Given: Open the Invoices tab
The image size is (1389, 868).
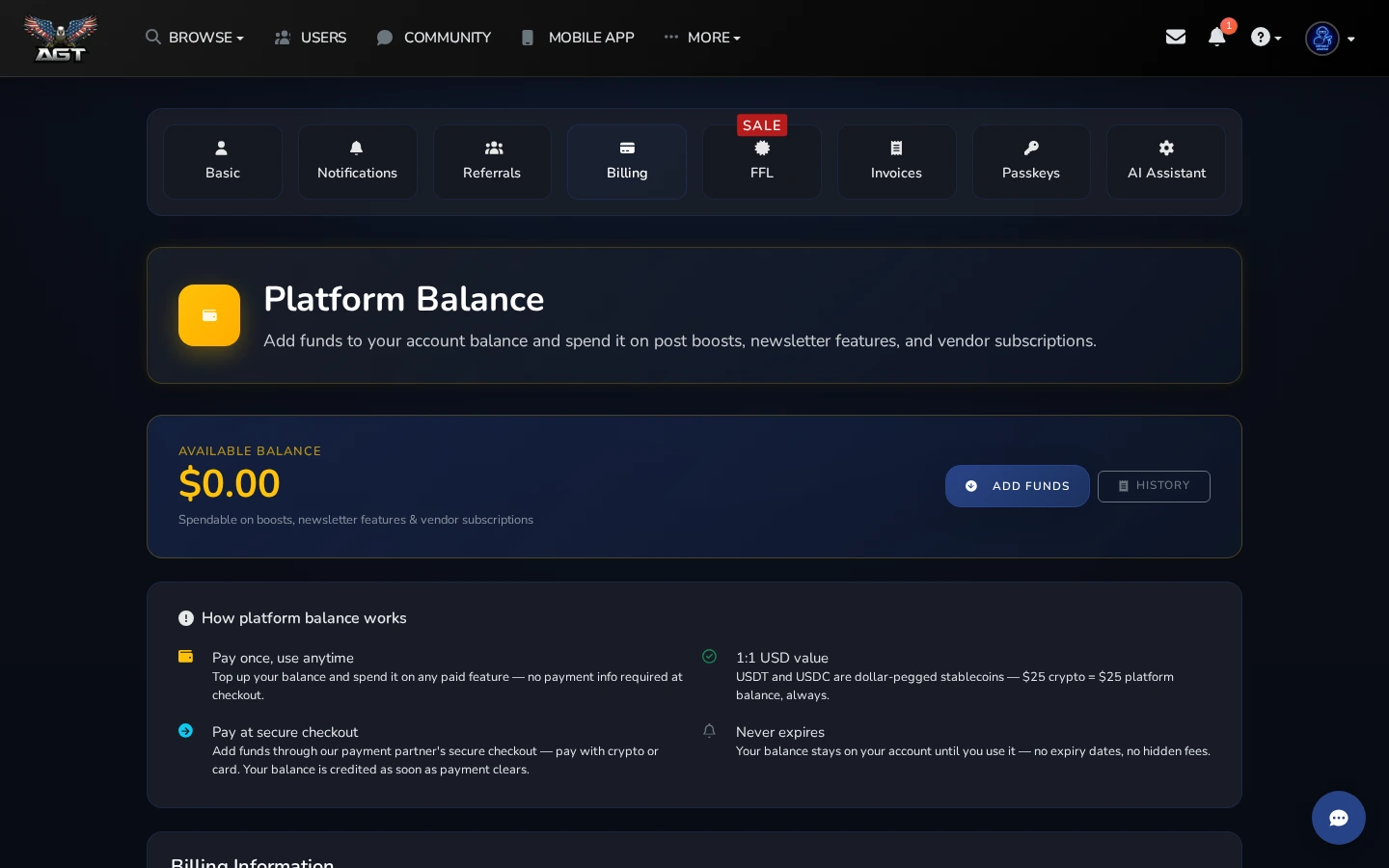Looking at the screenshot, I should 896,162.
